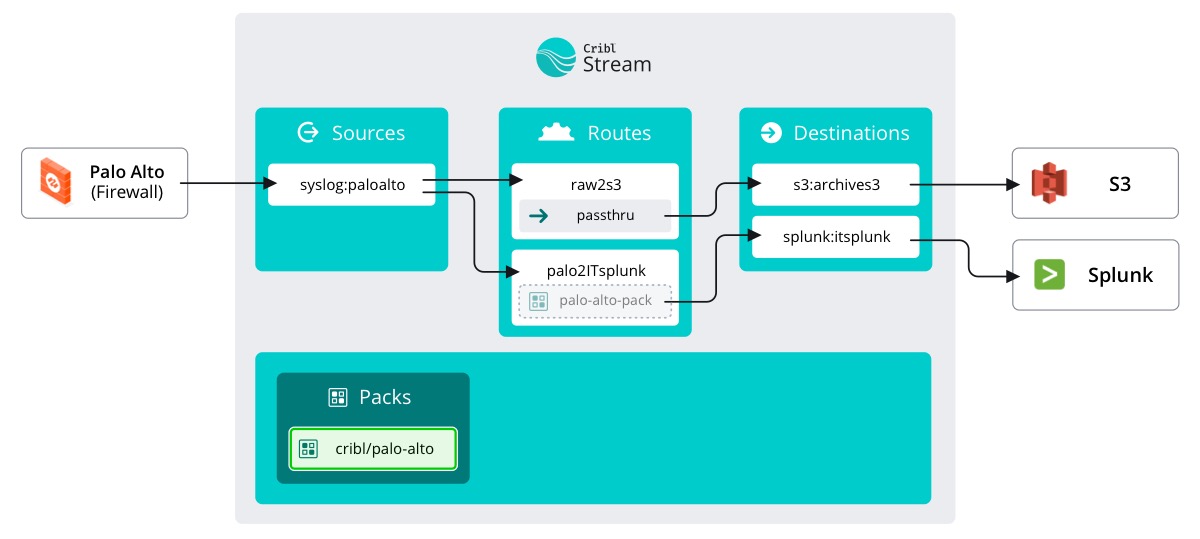Click the palo-alto-pack pack icon
The image size is (1200, 539).
(538, 300)
